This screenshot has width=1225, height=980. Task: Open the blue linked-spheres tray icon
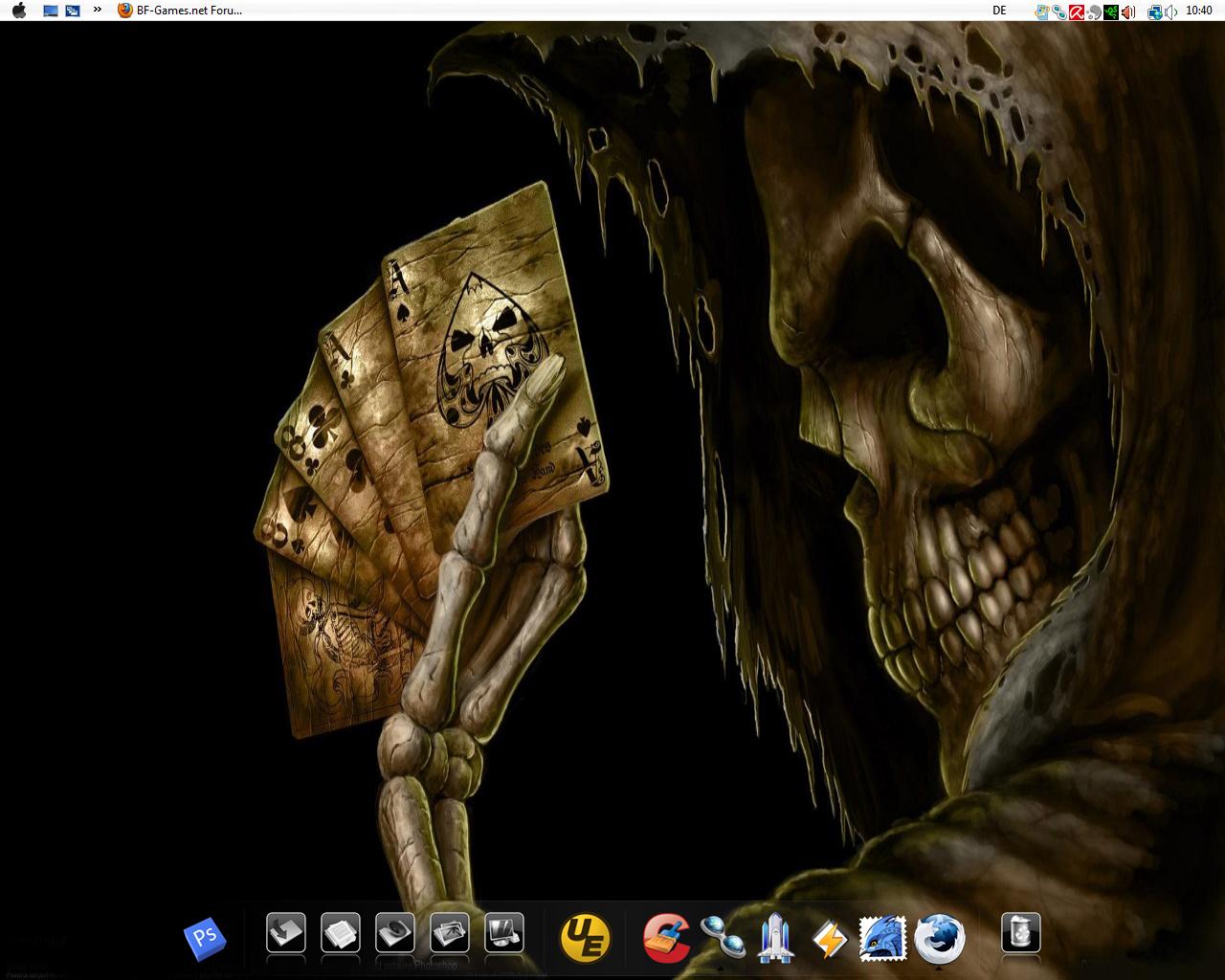tap(1059, 12)
